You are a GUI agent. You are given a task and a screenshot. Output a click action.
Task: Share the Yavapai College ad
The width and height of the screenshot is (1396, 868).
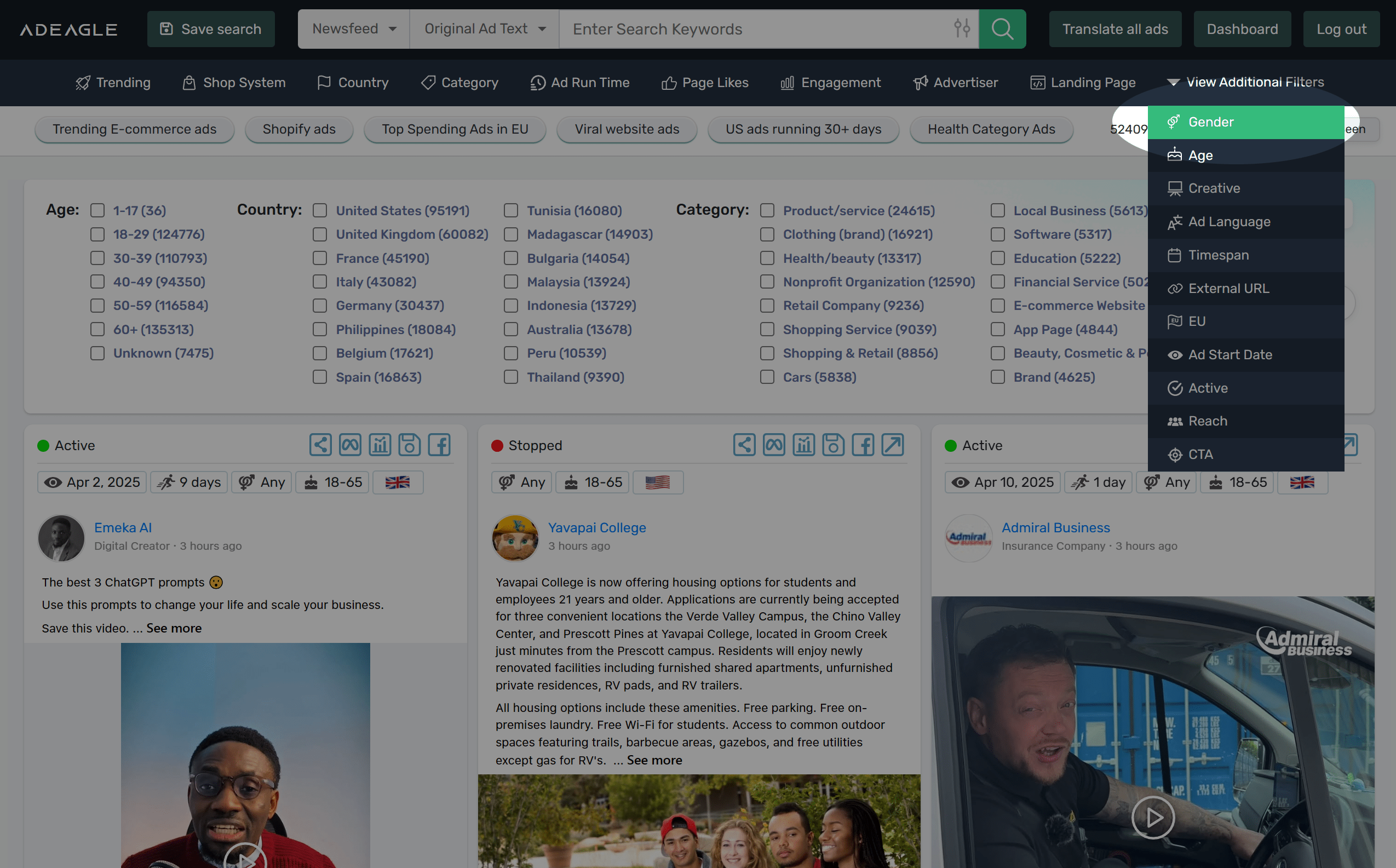(x=744, y=445)
